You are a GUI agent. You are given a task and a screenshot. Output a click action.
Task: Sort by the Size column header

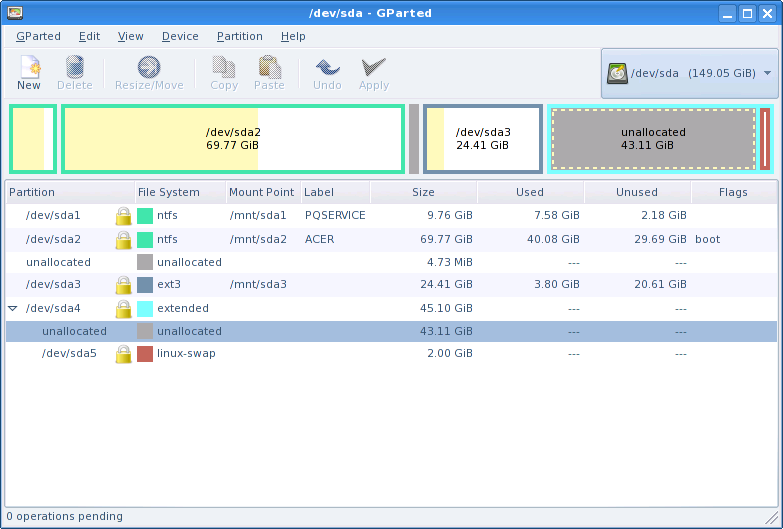pos(423,192)
